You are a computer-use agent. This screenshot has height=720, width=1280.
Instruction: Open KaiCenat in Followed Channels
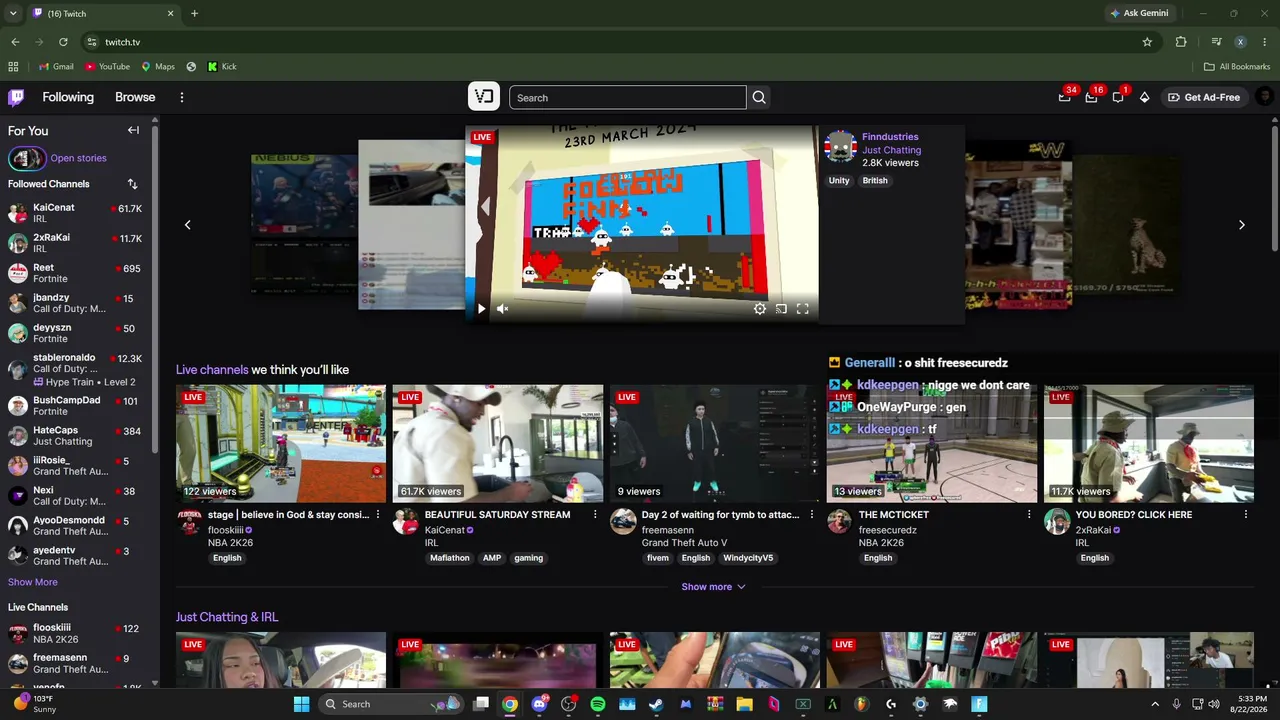75,213
